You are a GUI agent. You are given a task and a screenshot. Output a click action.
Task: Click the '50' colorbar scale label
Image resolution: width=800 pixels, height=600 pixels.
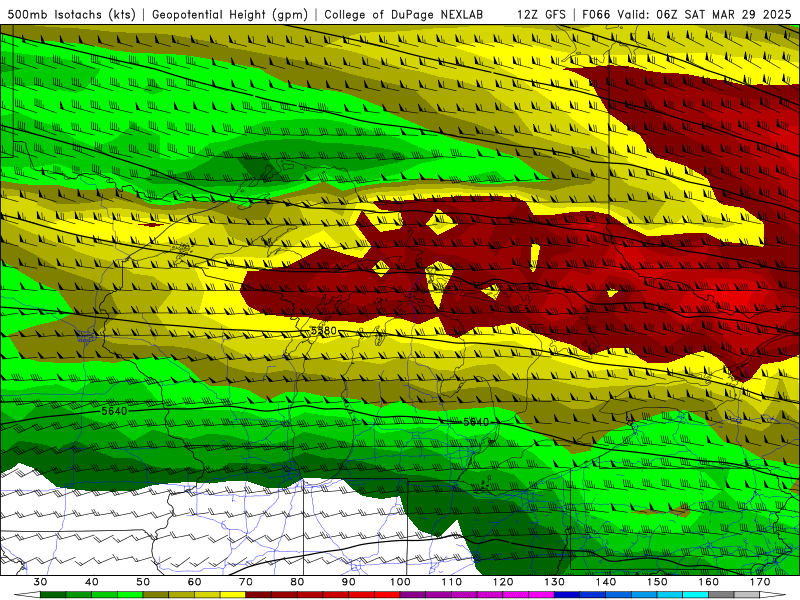(143, 582)
